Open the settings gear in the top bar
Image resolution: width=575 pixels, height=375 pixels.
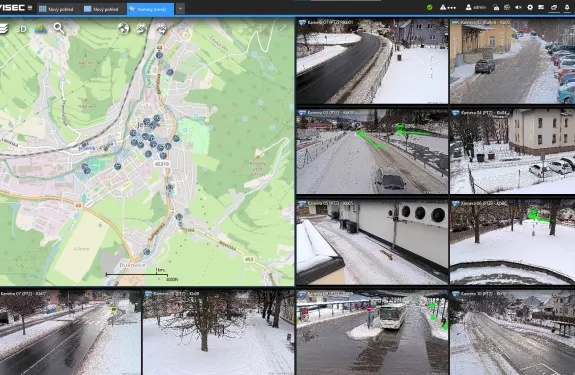pyautogui.click(x=530, y=7)
